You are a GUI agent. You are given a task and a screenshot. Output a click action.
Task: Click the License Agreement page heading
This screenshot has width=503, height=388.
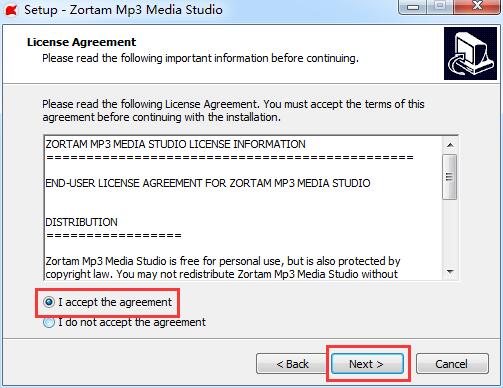81,42
